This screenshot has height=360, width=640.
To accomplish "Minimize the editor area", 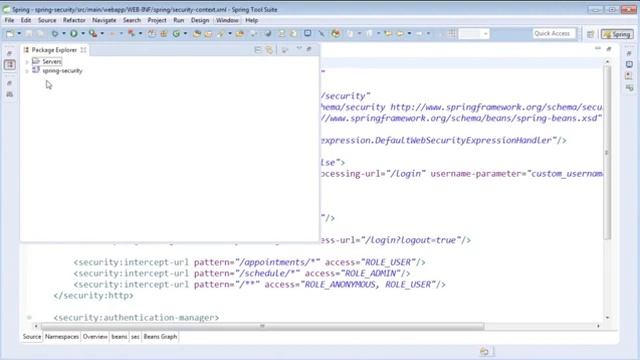I will [x=598, y=49].
